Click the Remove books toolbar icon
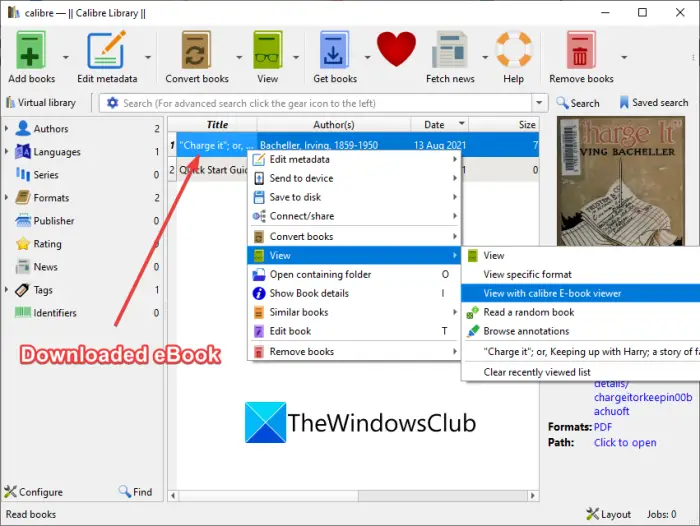Image resolution: width=700 pixels, height=526 pixels. point(581,50)
